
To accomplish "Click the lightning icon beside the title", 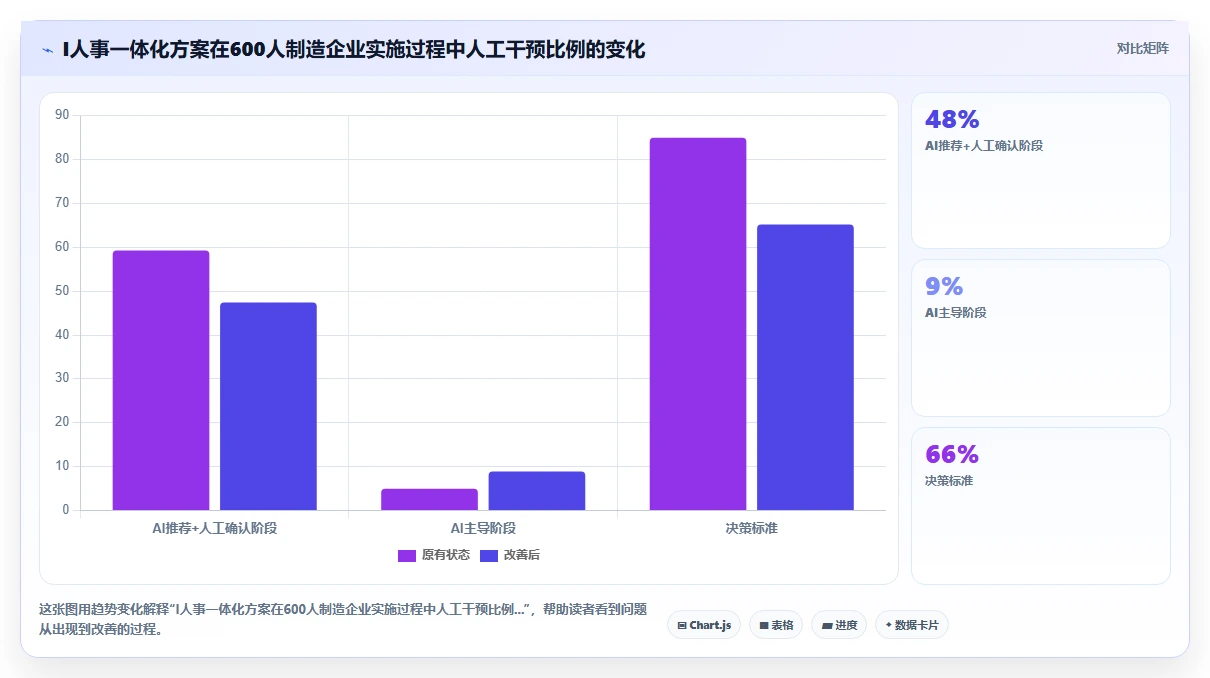I will click(47, 49).
